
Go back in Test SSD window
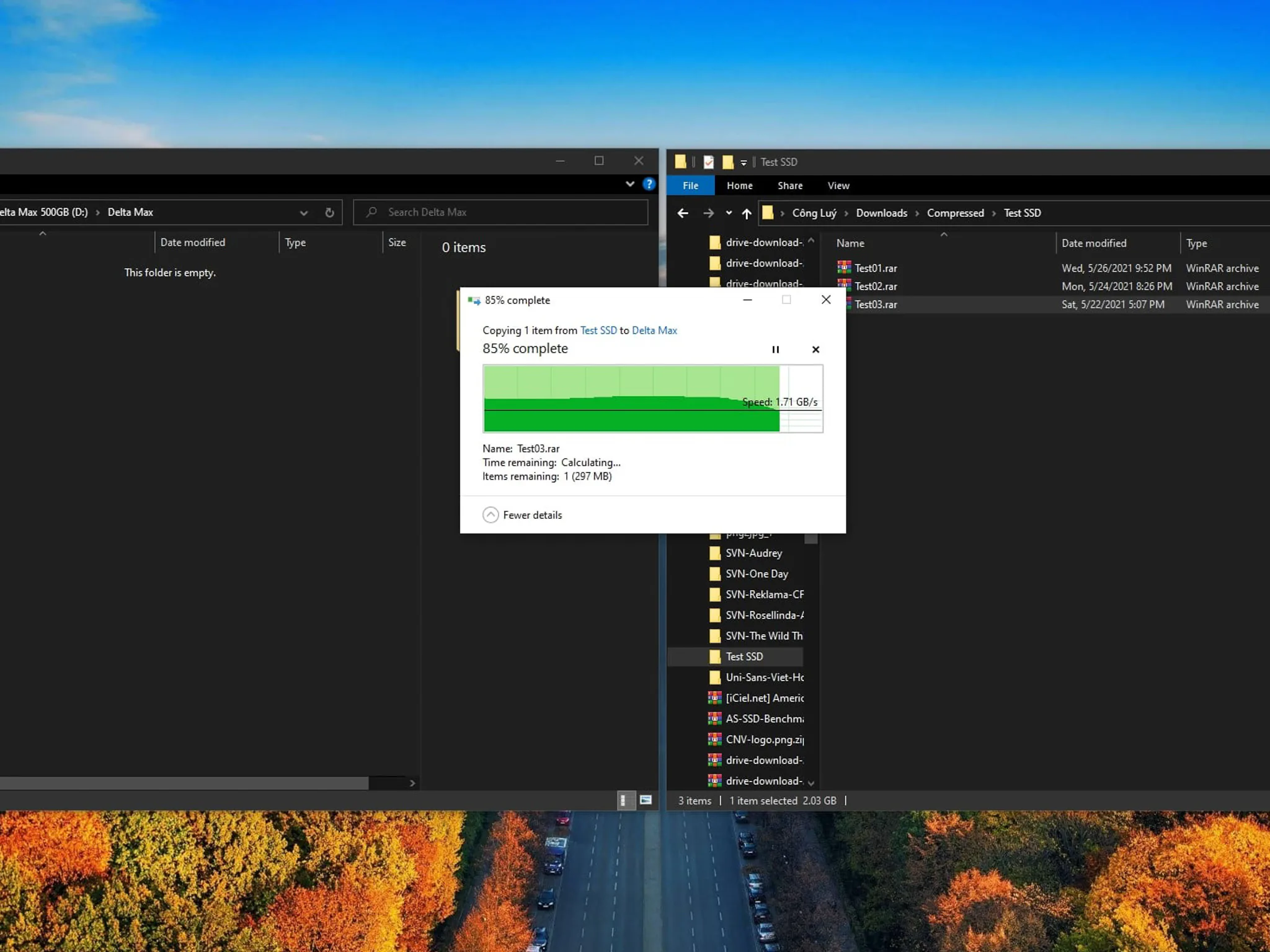click(683, 213)
